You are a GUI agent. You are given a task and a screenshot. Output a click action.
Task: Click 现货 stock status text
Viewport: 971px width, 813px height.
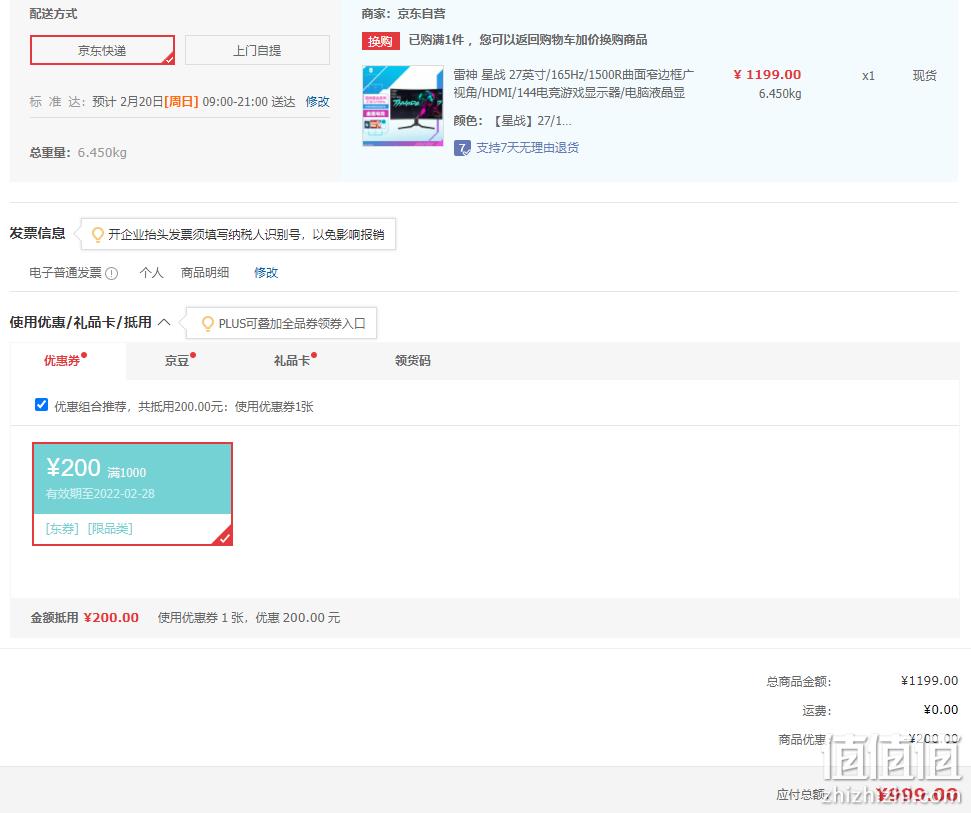pyautogui.click(x=925, y=76)
